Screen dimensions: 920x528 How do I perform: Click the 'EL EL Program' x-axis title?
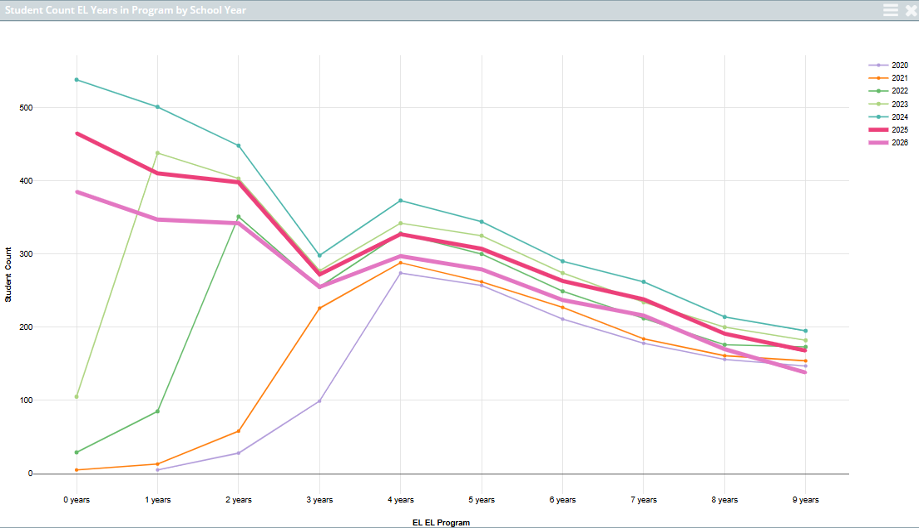440,522
